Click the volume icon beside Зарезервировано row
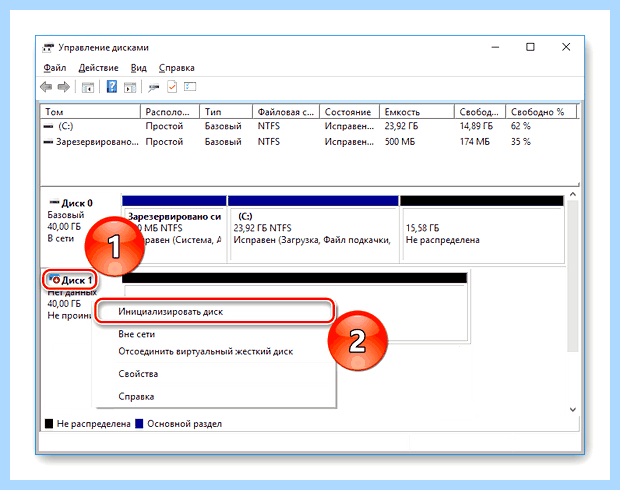 pos(48,142)
